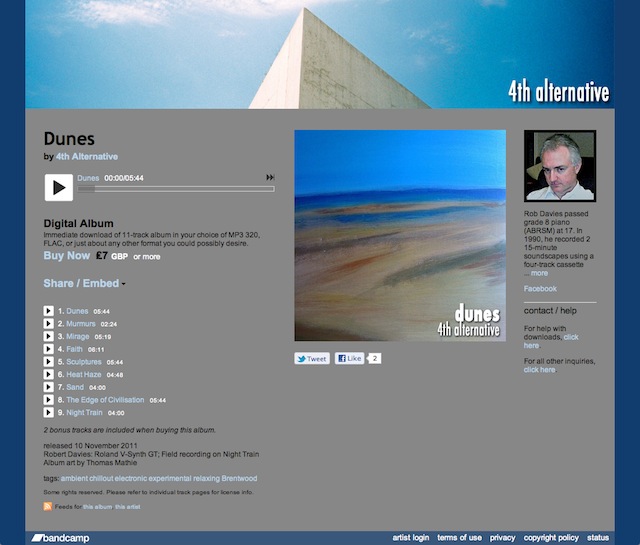Open the feed for this artist
This screenshot has width=640, height=545.
[128, 507]
